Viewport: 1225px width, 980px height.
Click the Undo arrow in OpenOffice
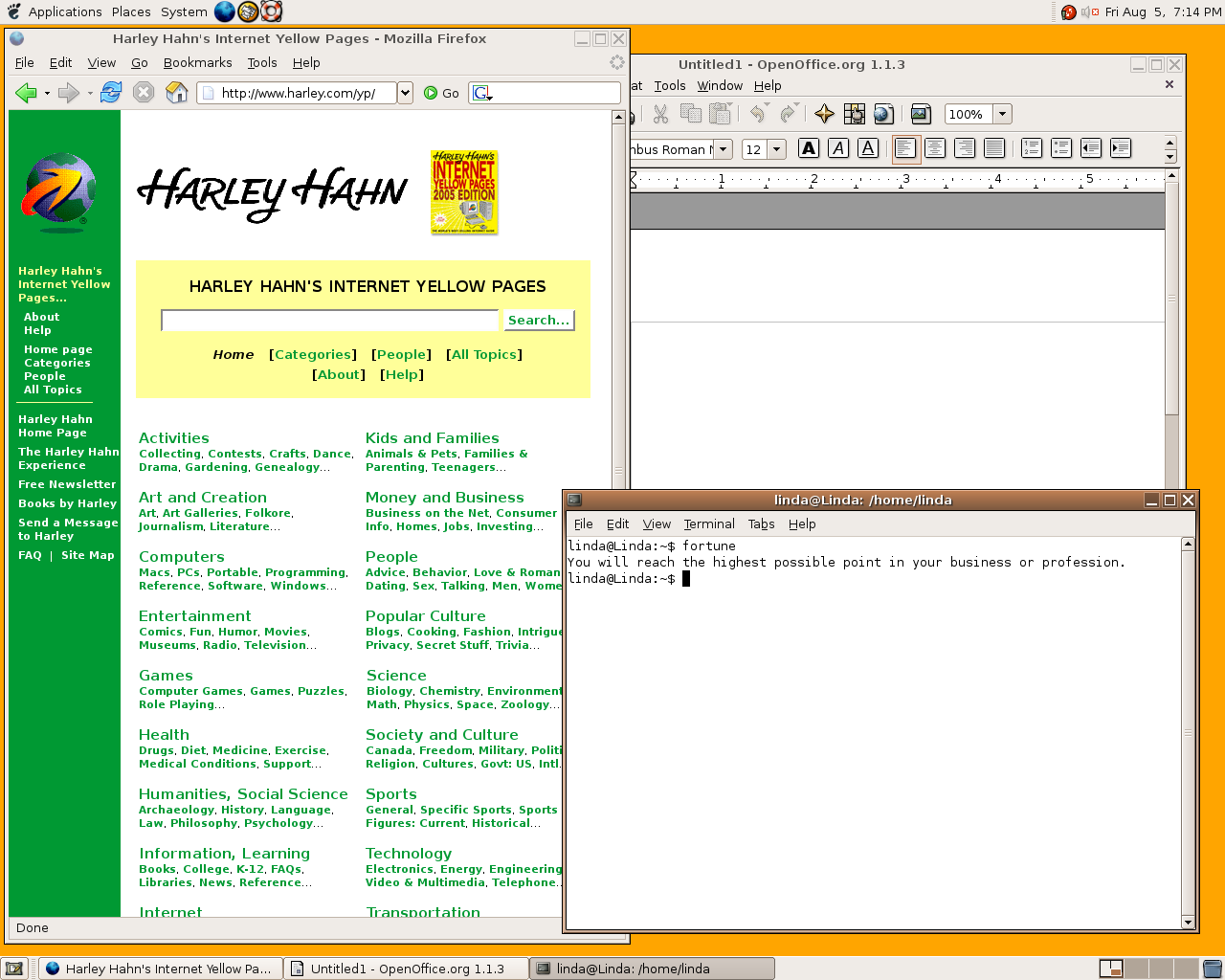coord(757,114)
